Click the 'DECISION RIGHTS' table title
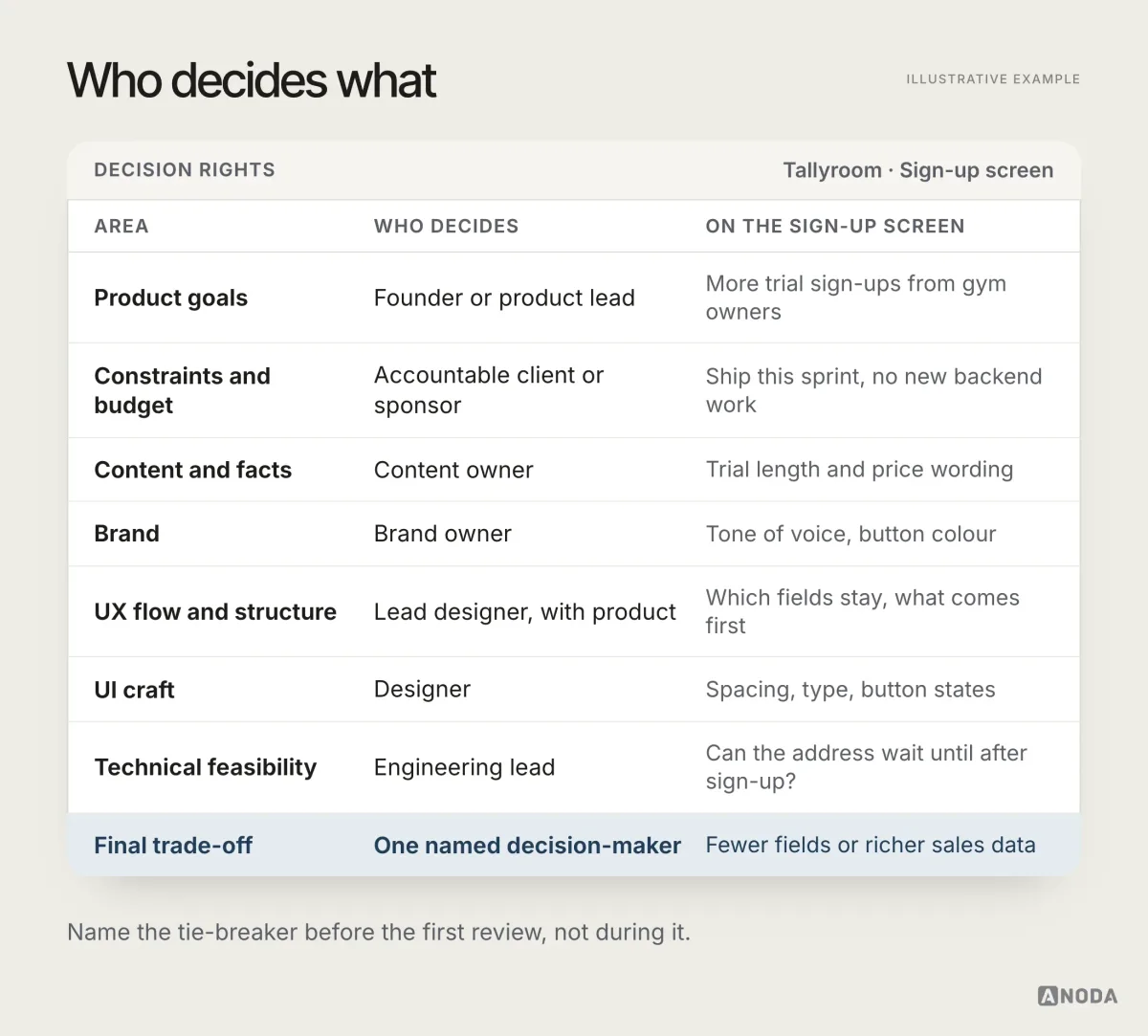The height and width of the screenshot is (1036, 1148). pyautogui.click(x=185, y=170)
